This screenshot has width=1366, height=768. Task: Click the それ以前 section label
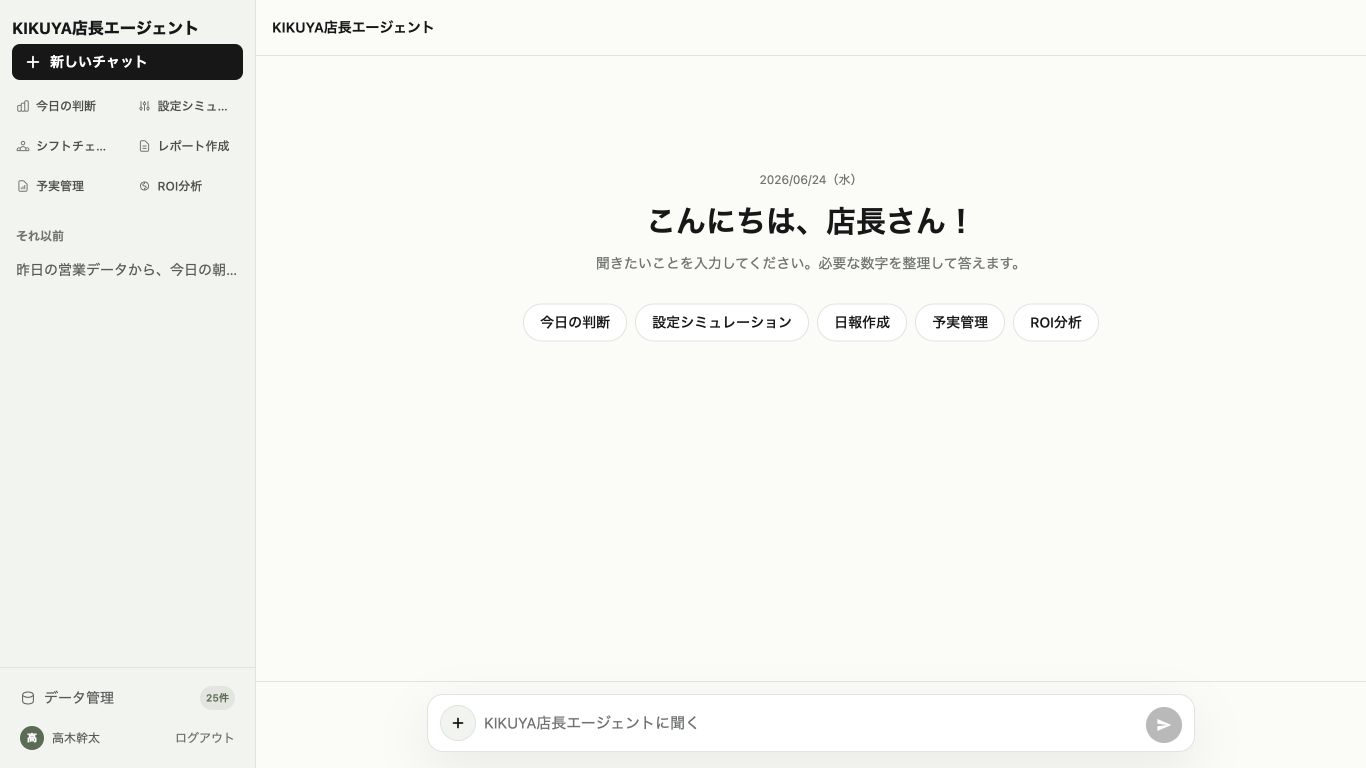[40, 236]
